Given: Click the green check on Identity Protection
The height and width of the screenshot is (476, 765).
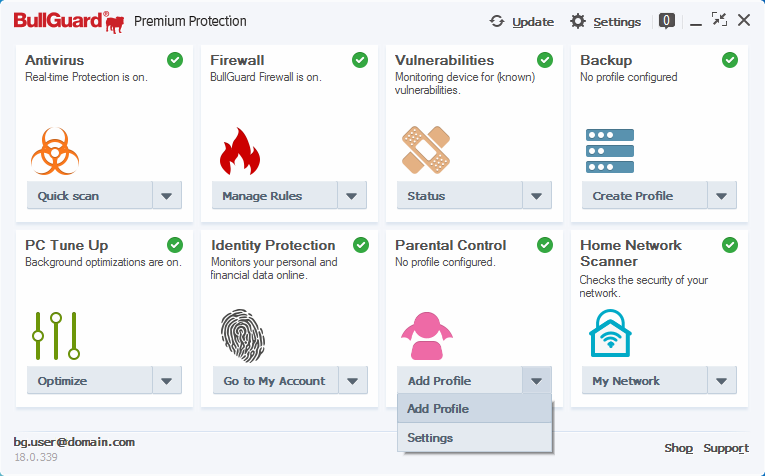Looking at the screenshot, I should (x=361, y=245).
